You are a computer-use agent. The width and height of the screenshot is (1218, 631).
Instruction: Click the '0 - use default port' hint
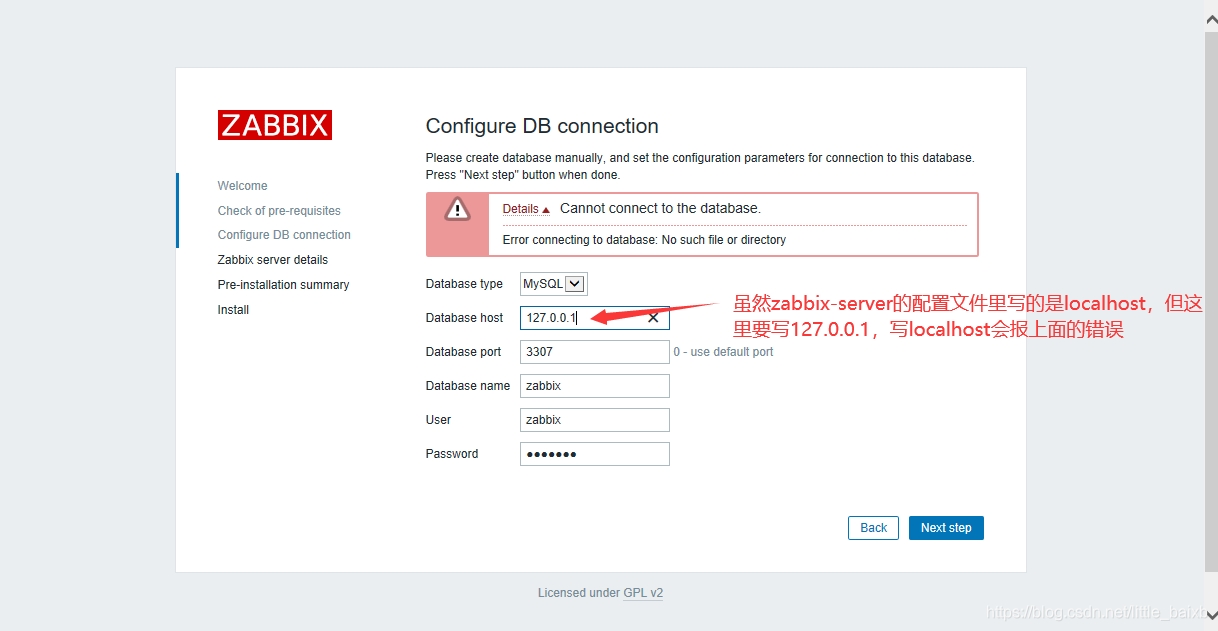click(723, 352)
